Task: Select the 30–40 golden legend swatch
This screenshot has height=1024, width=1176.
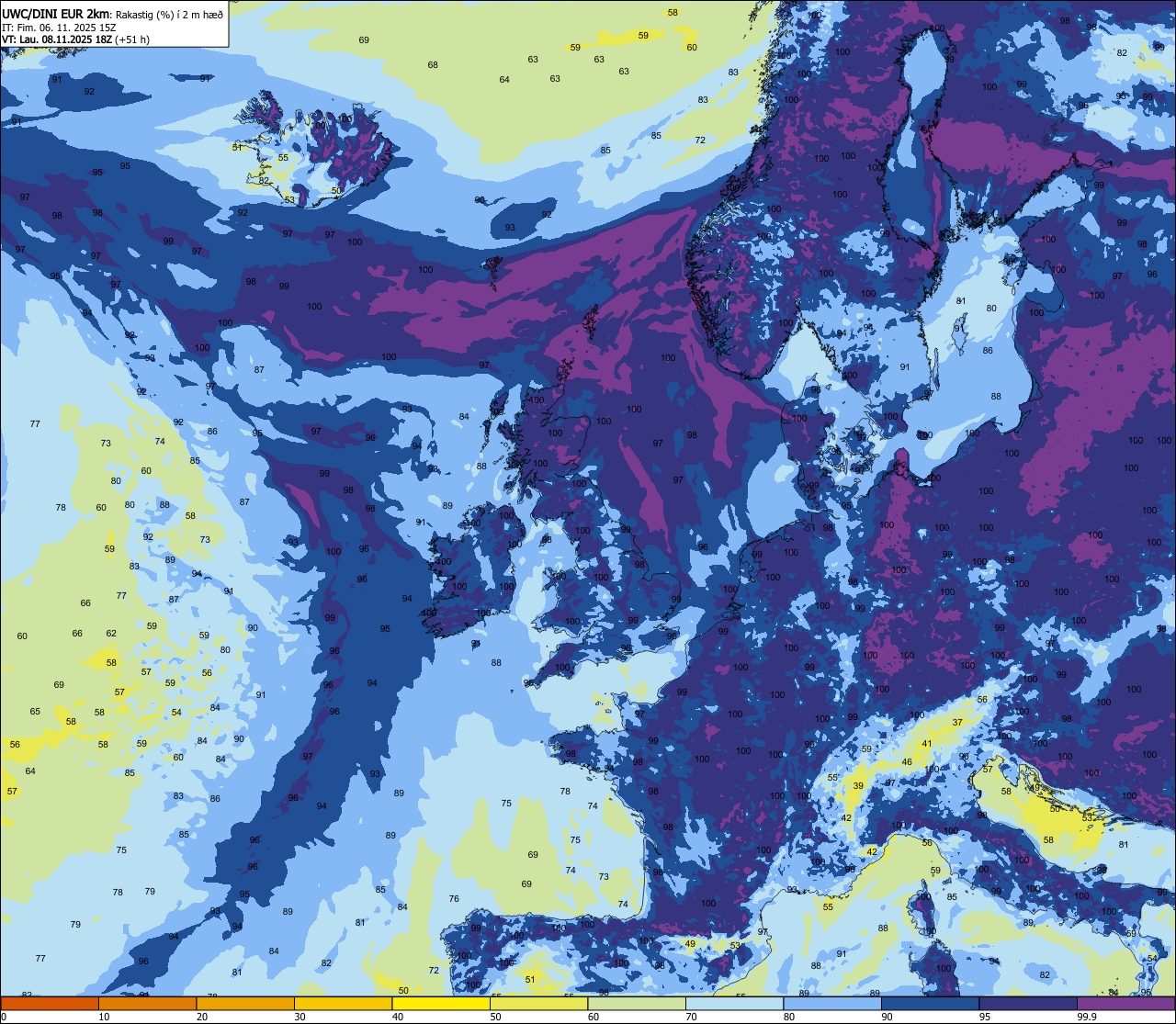Action: coord(343,1003)
